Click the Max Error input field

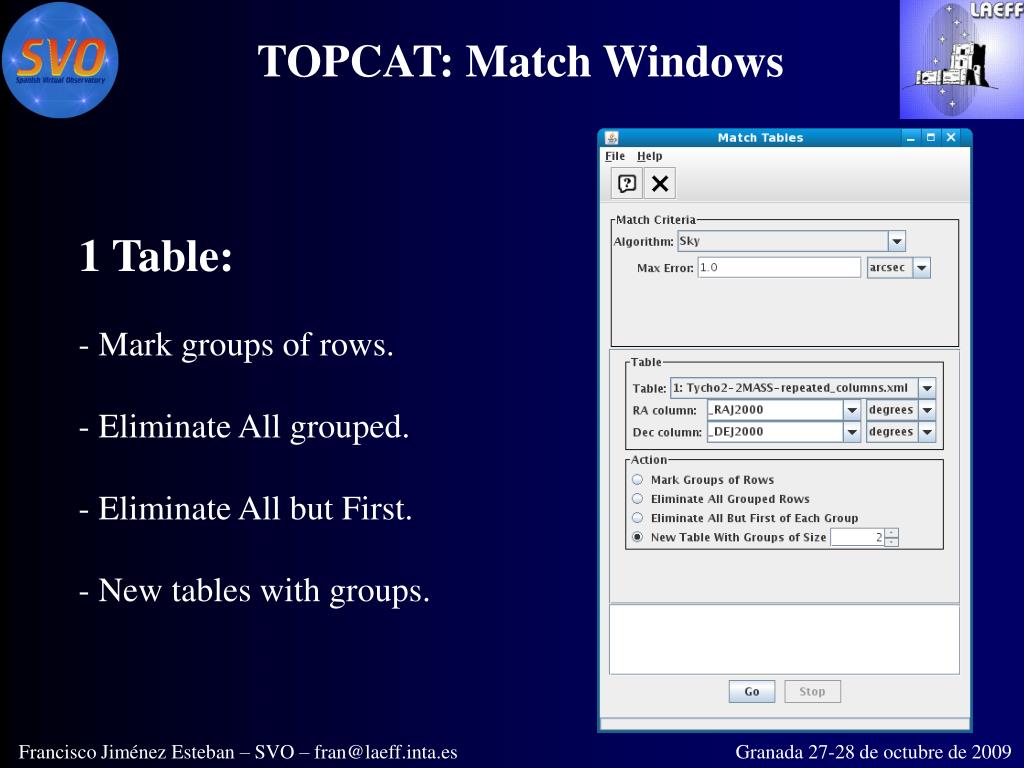(779, 268)
